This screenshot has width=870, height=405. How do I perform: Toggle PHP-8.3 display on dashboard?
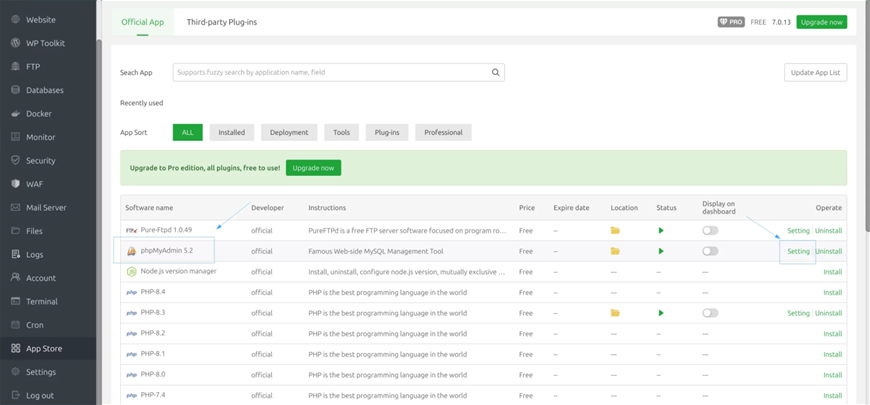coord(710,313)
